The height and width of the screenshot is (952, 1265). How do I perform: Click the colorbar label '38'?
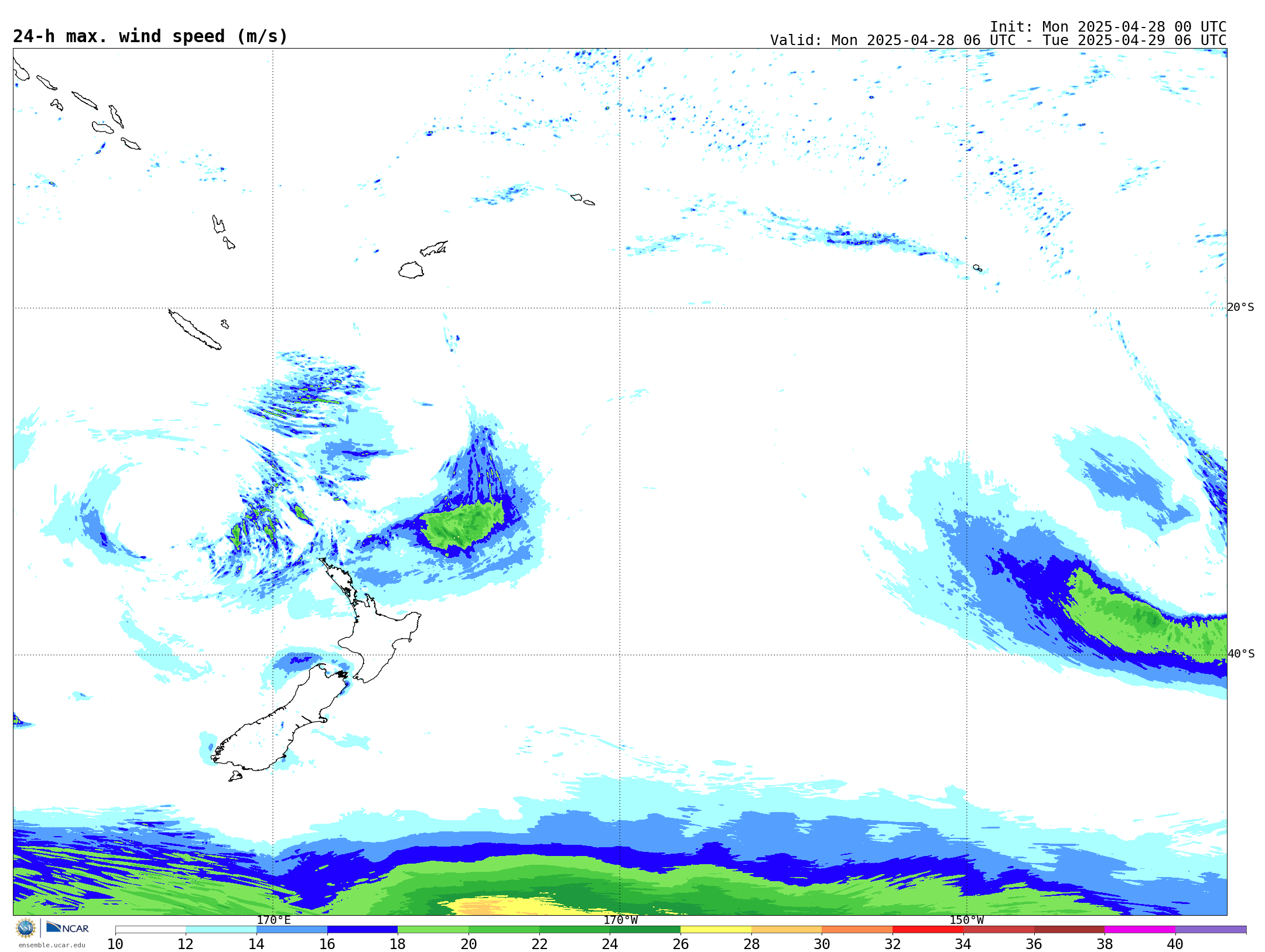(x=1105, y=944)
